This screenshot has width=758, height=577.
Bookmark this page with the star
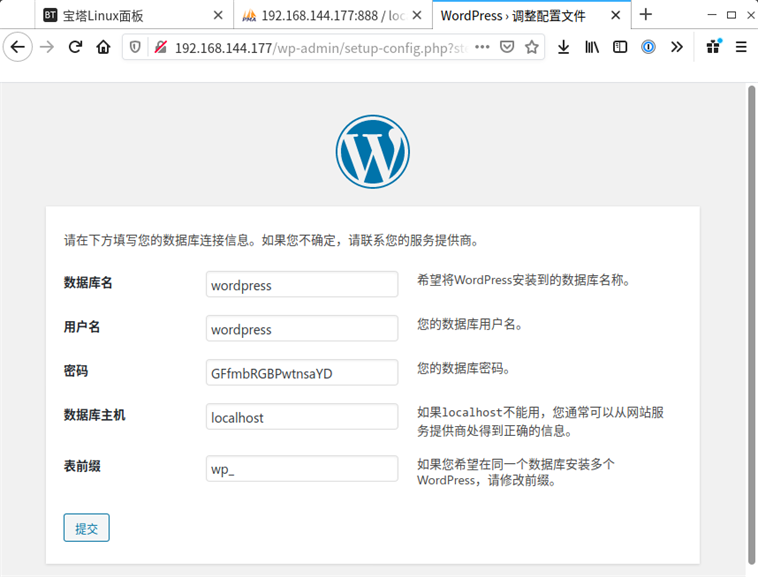[x=532, y=47]
